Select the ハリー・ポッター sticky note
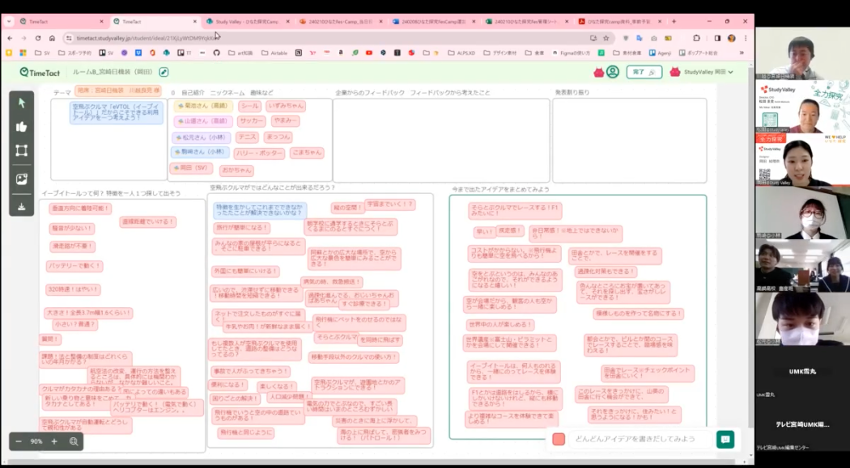This screenshot has height=468, width=850. click(x=260, y=153)
